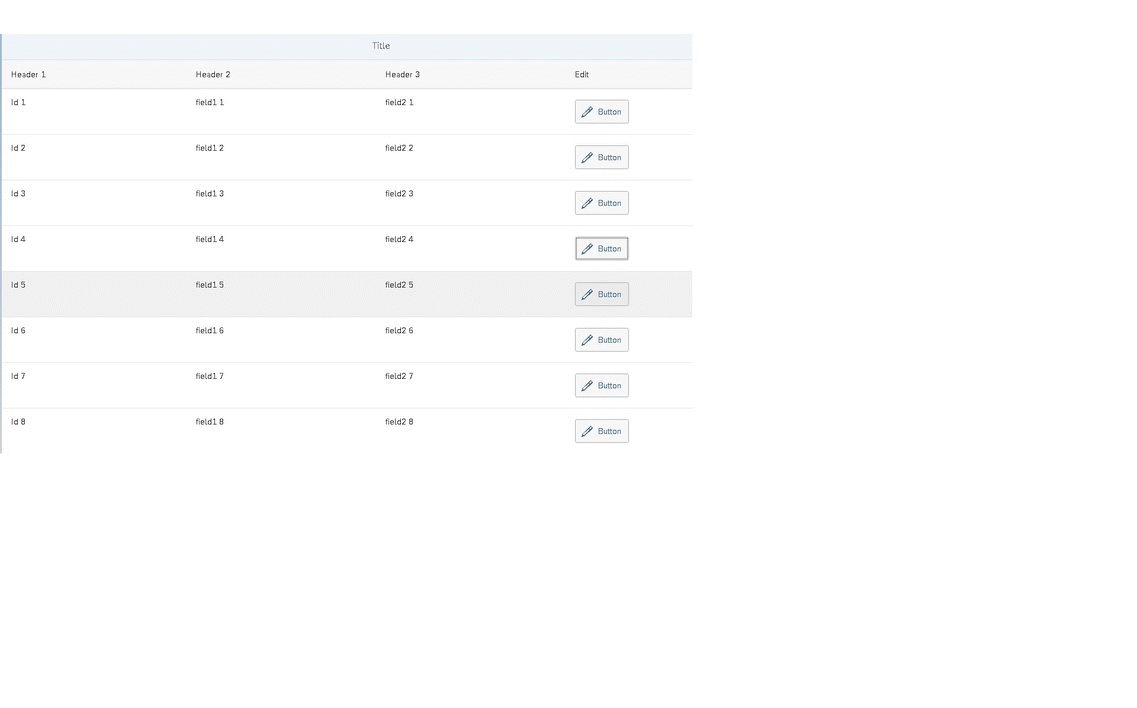Click the pencil edit icon for Id 4
Image resolution: width=1137 pixels, height=708 pixels.
588,248
